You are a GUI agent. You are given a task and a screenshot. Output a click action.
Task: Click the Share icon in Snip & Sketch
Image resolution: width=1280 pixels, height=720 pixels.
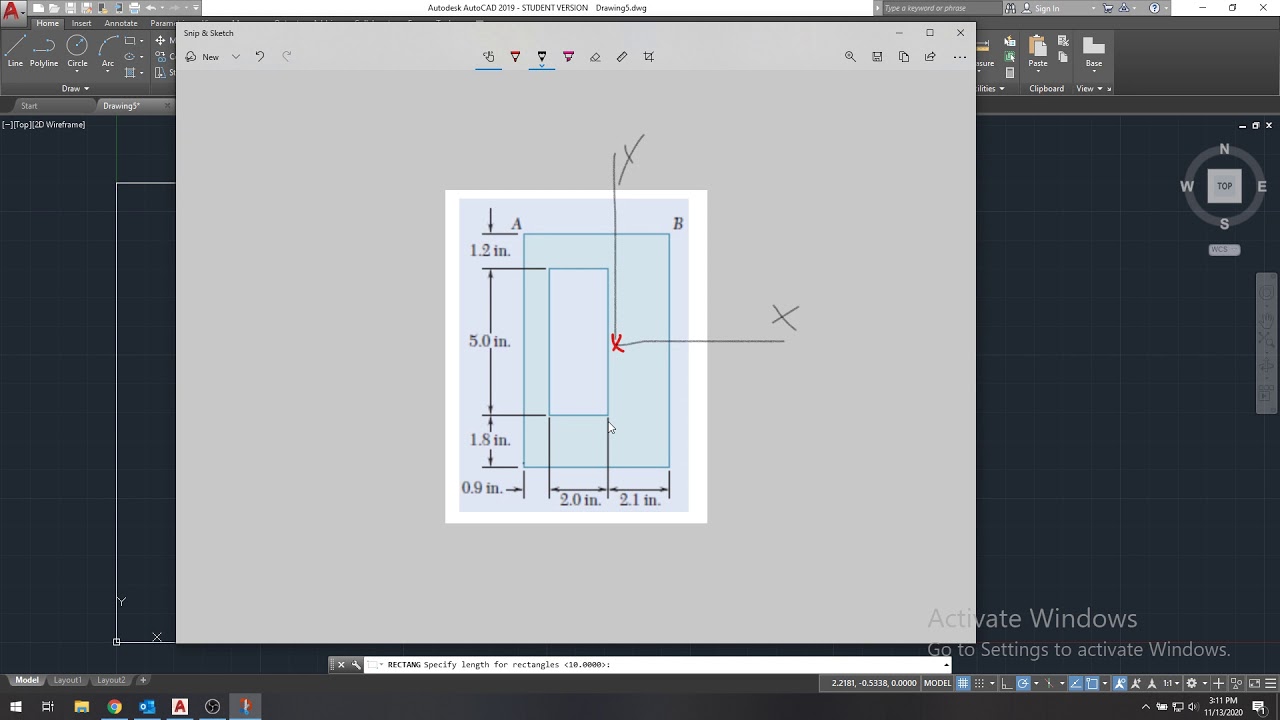tap(930, 57)
